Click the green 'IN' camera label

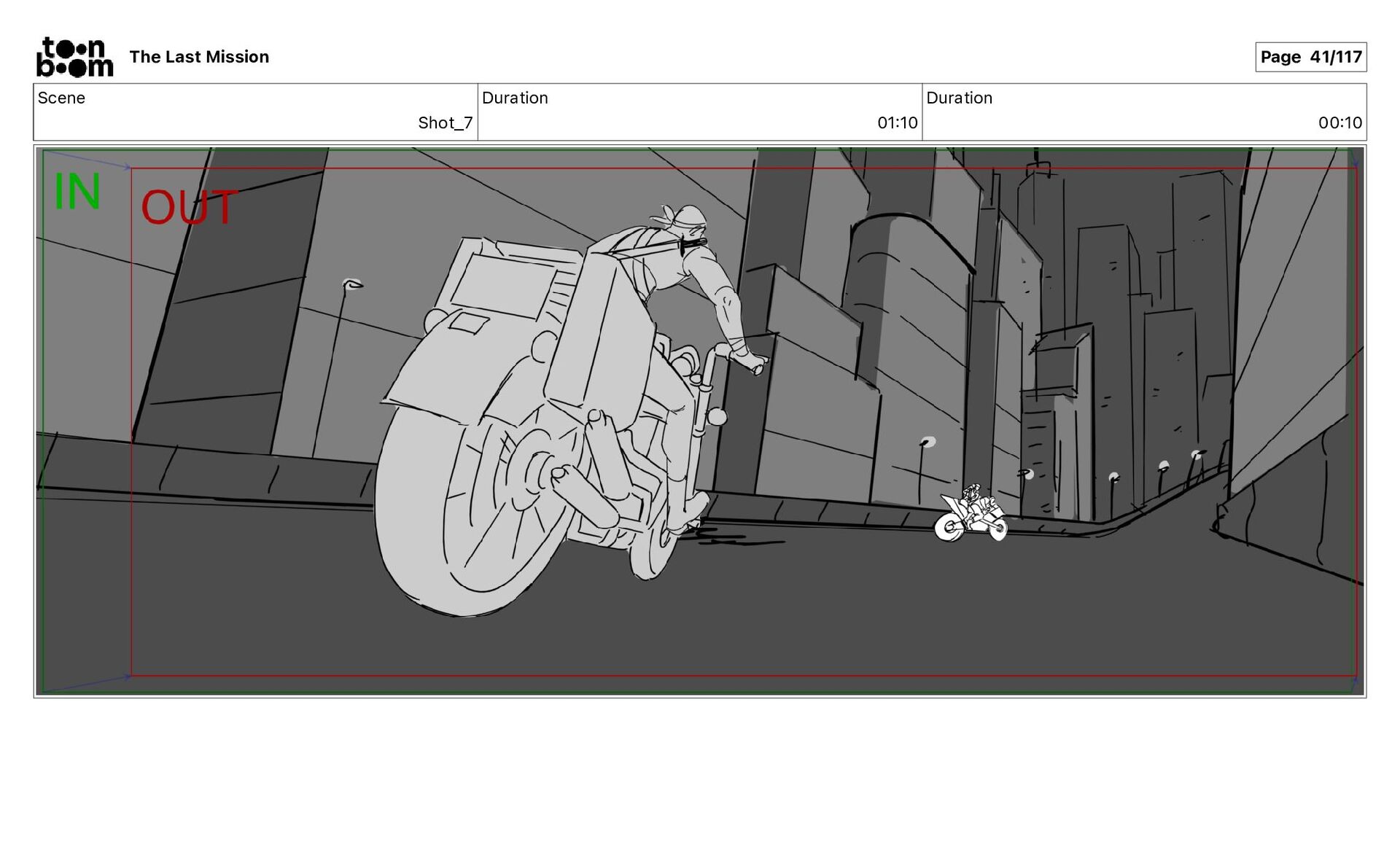(x=77, y=192)
